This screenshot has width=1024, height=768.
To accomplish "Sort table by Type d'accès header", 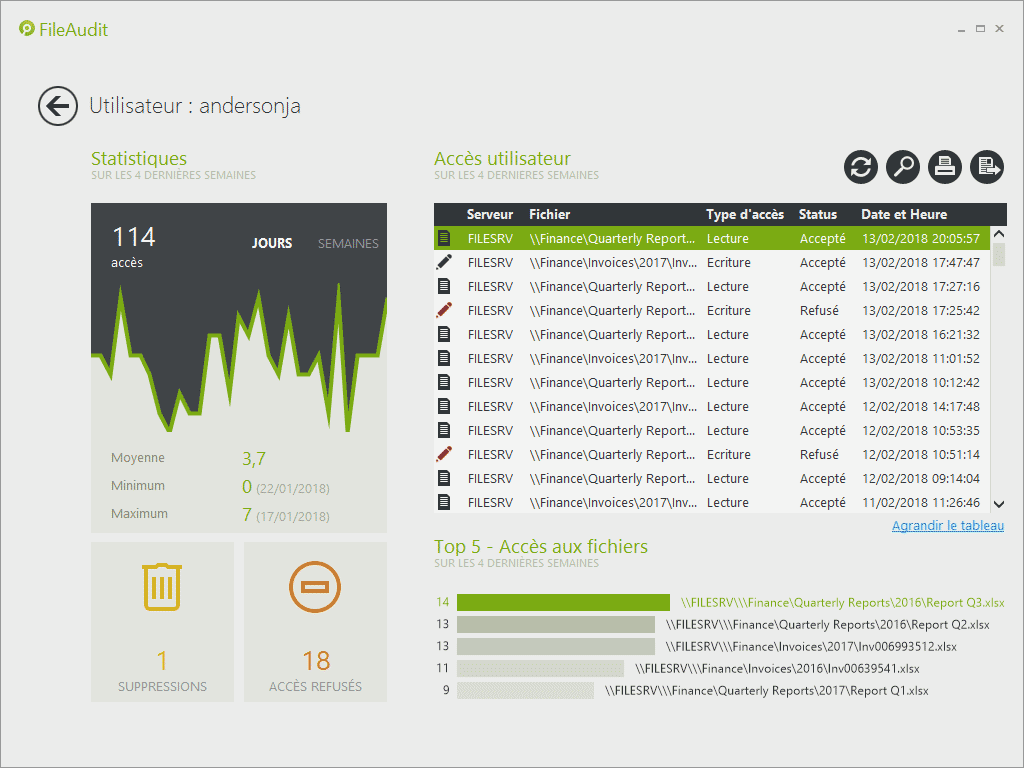I will click(744, 214).
